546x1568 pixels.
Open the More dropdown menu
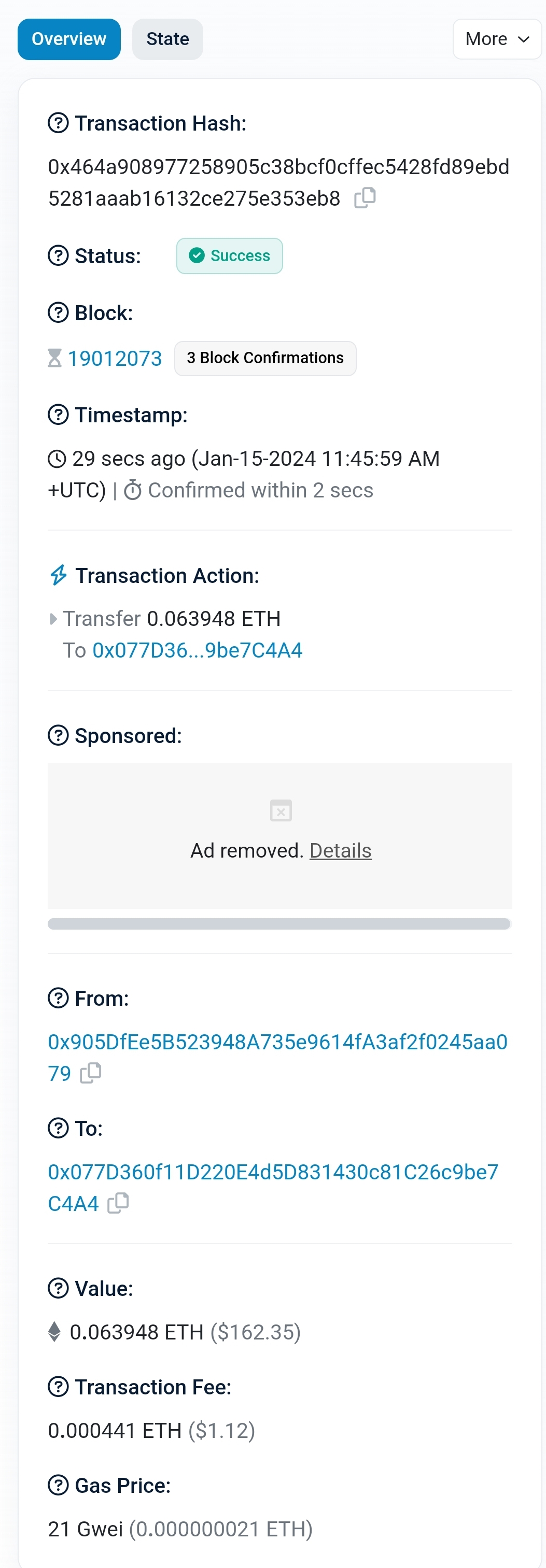click(497, 39)
